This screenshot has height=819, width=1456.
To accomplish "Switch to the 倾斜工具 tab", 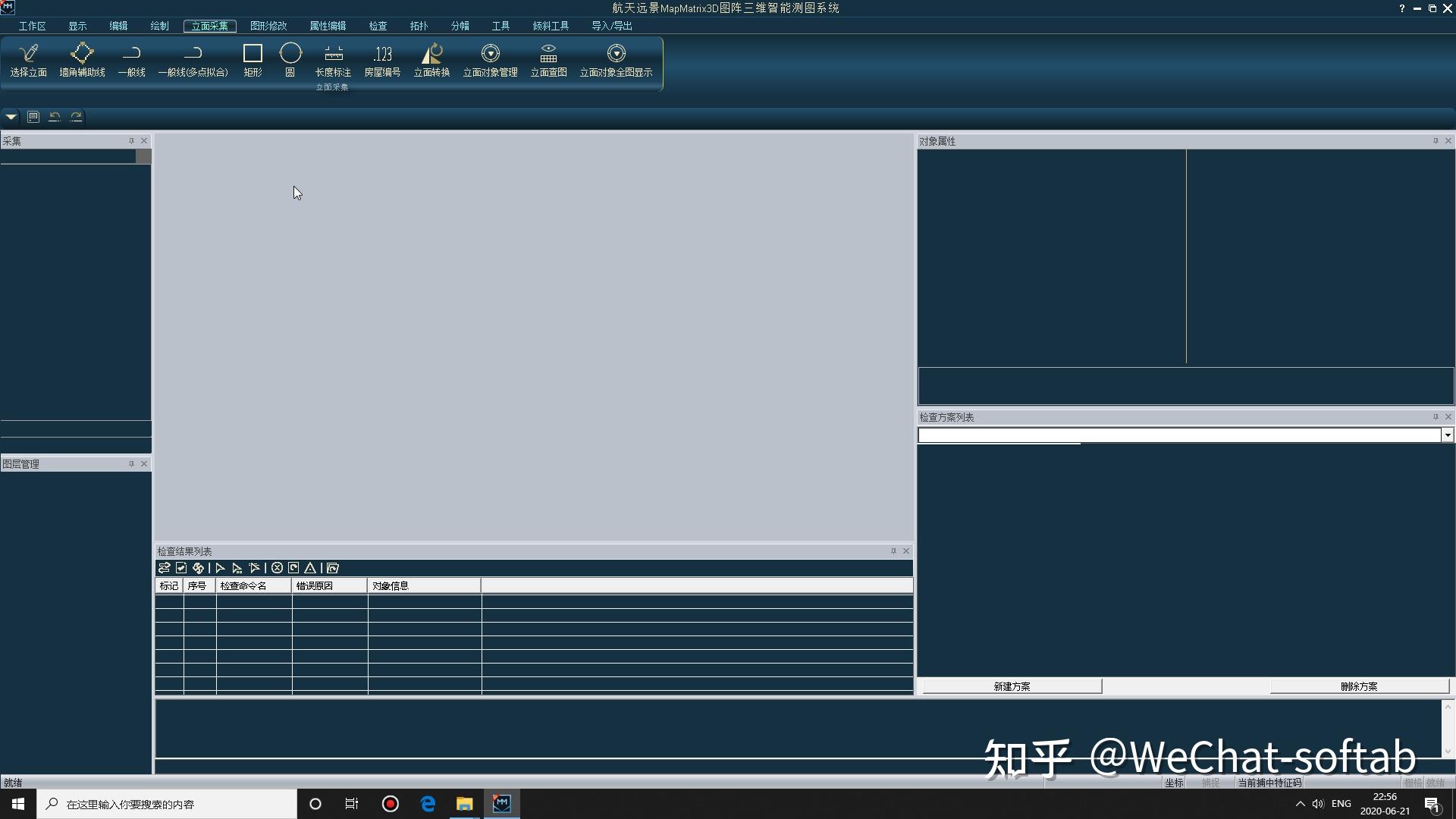I will coord(551,26).
